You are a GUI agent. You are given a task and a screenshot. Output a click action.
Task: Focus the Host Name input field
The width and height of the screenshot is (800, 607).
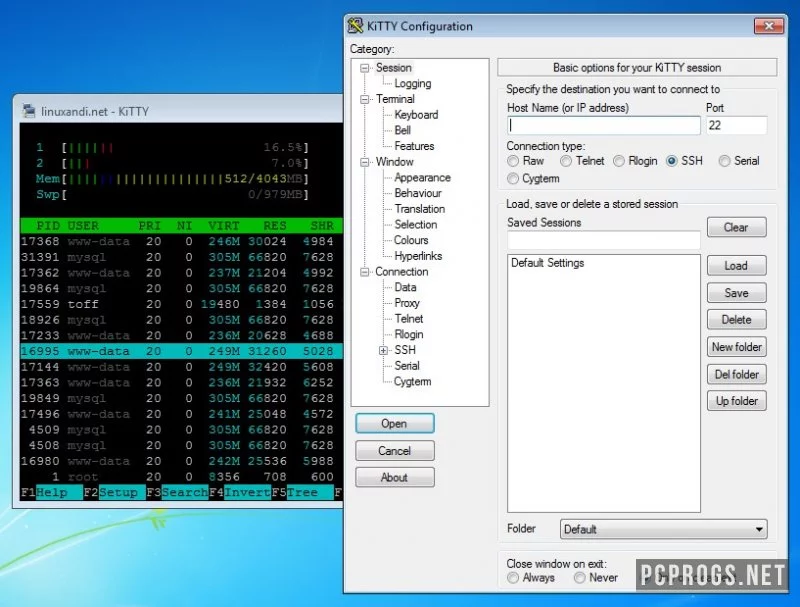pyautogui.click(x=604, y=125)
